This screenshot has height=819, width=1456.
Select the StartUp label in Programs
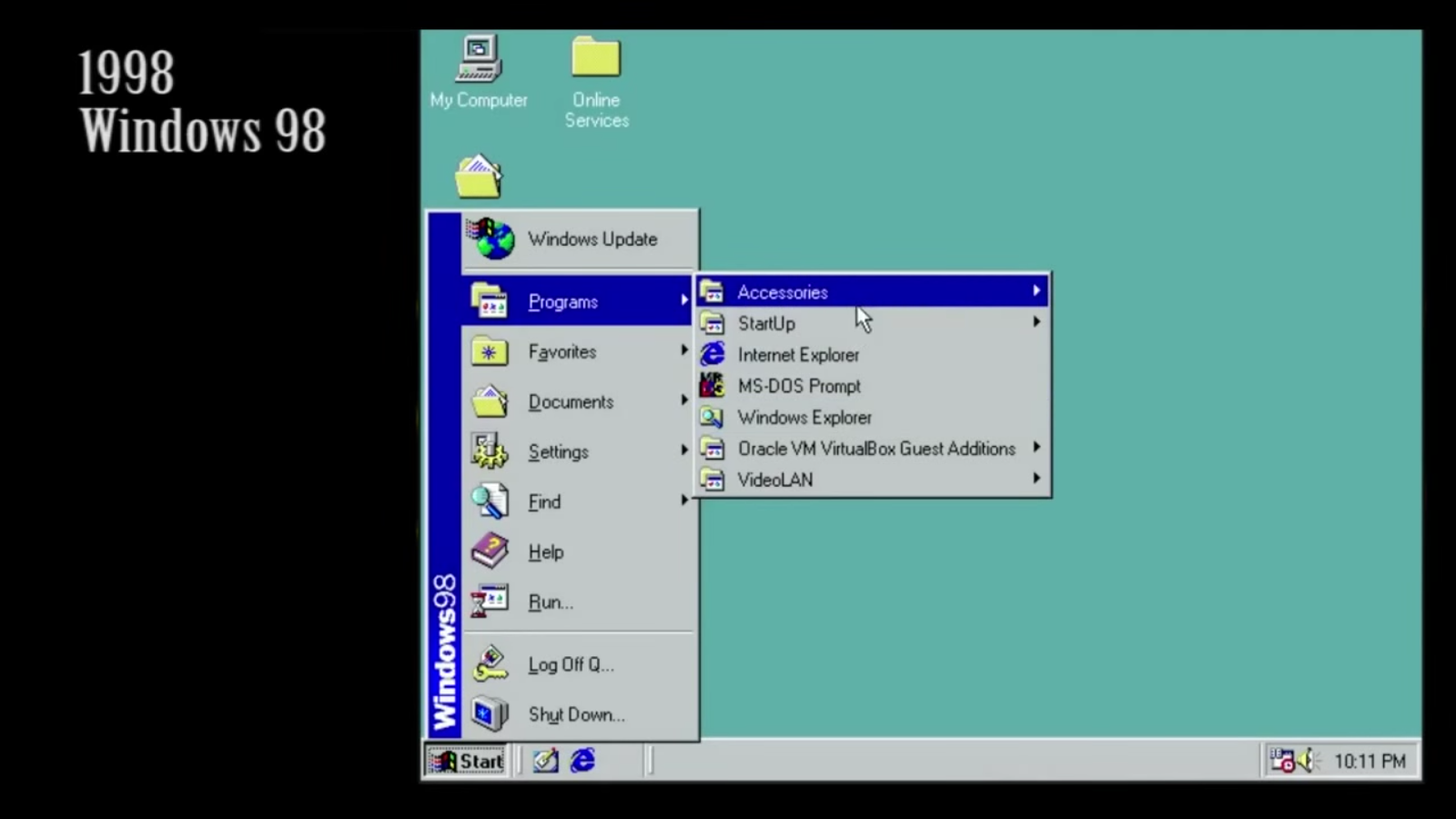tap(766, 323)
